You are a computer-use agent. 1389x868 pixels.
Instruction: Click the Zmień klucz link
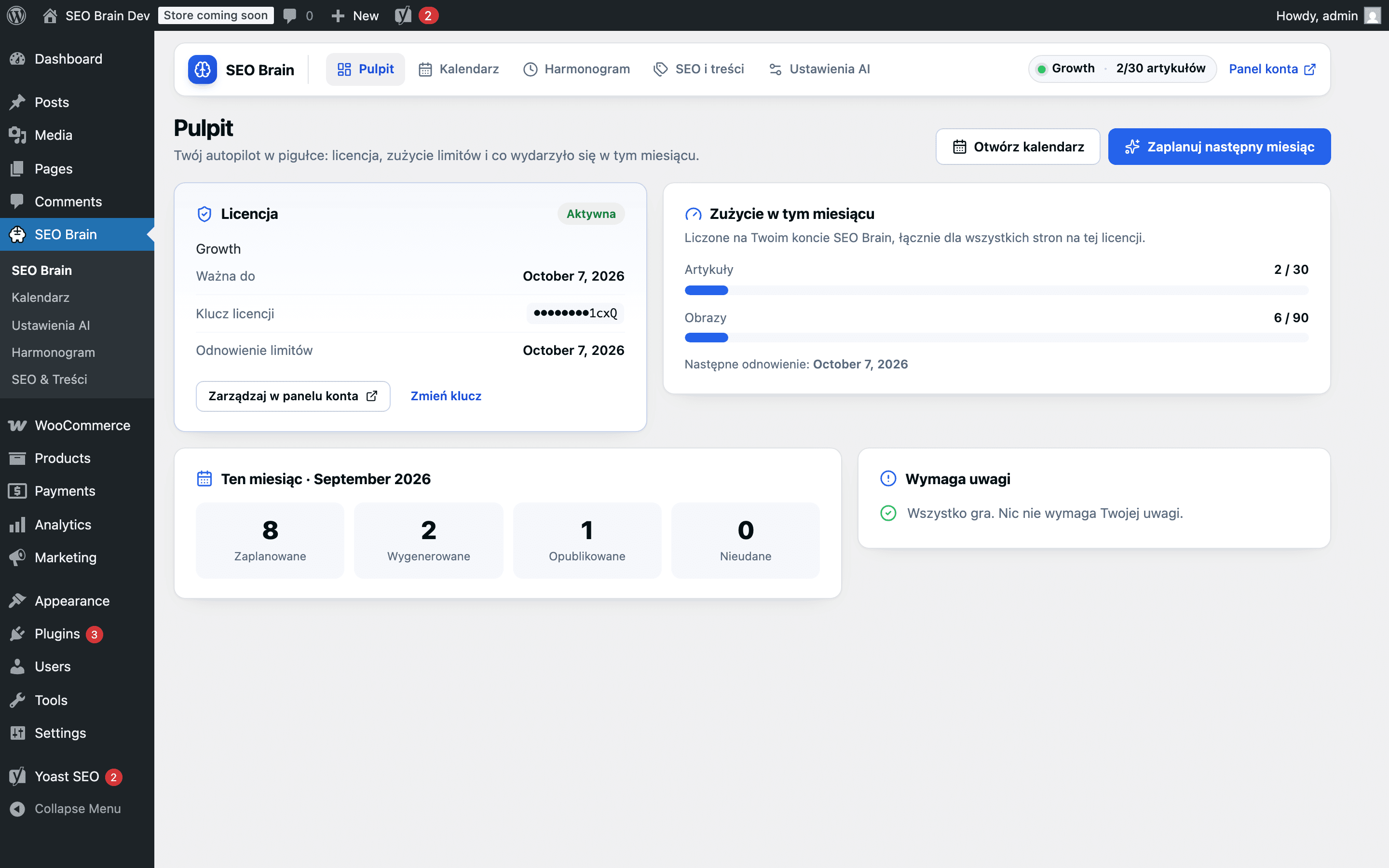pyautogui.click(x=446, y=396)
